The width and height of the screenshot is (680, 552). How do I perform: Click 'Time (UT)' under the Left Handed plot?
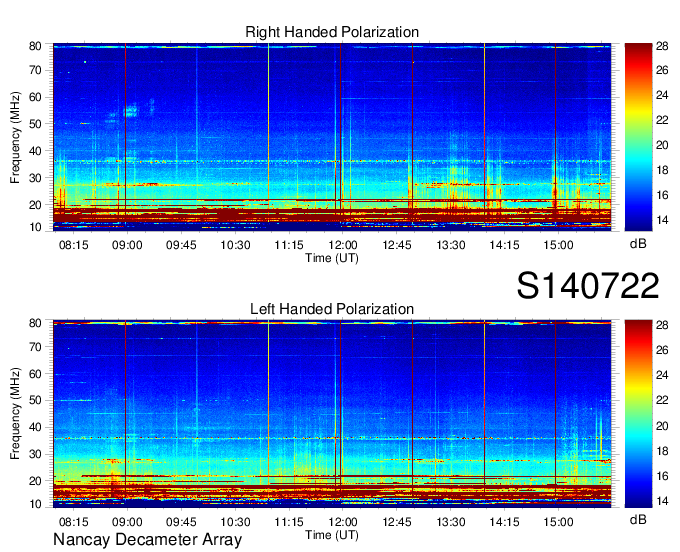(332, 535)
